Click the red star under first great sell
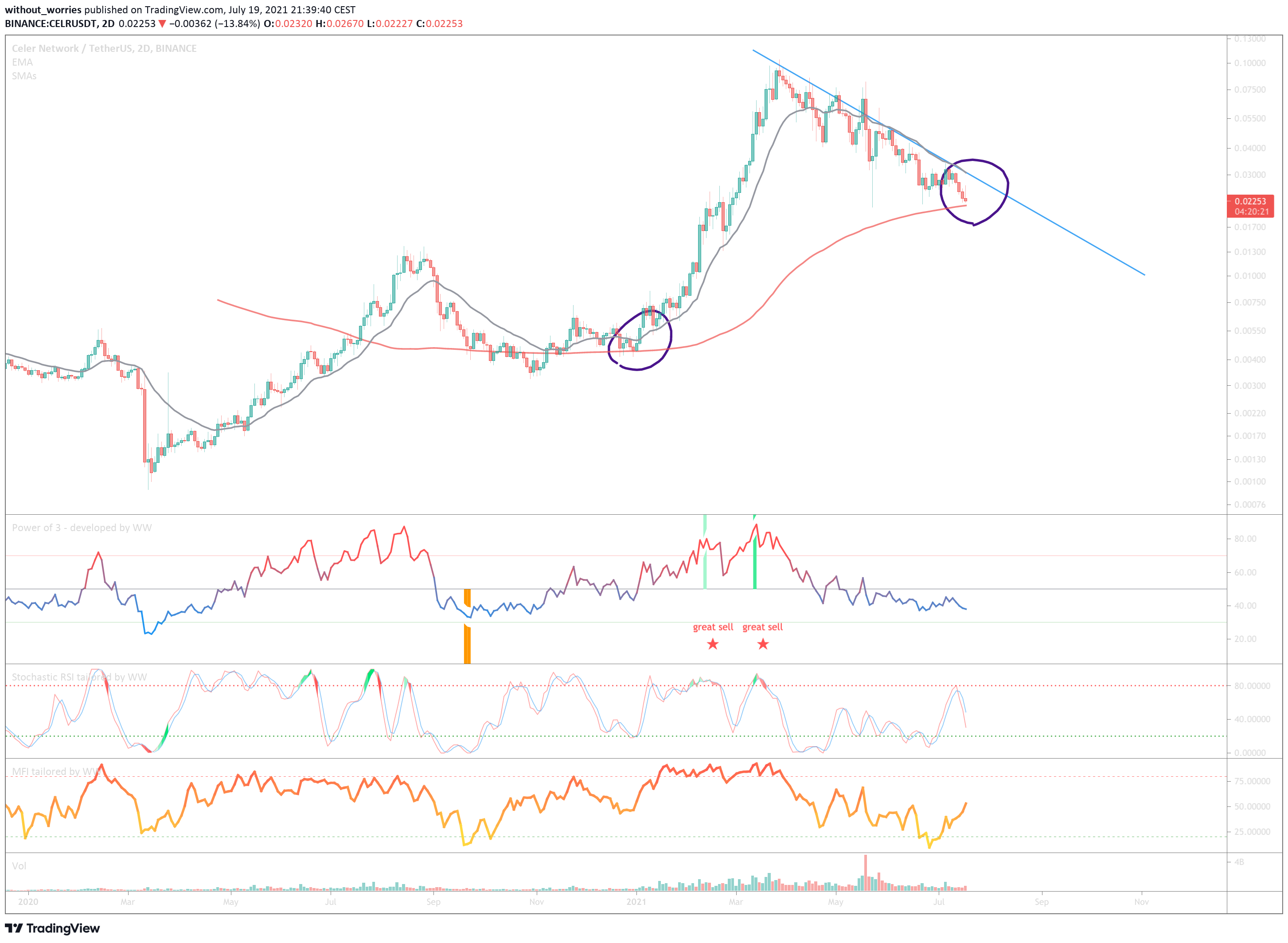This screenshot has height=943, width=1288. click(x=713, y=645)
